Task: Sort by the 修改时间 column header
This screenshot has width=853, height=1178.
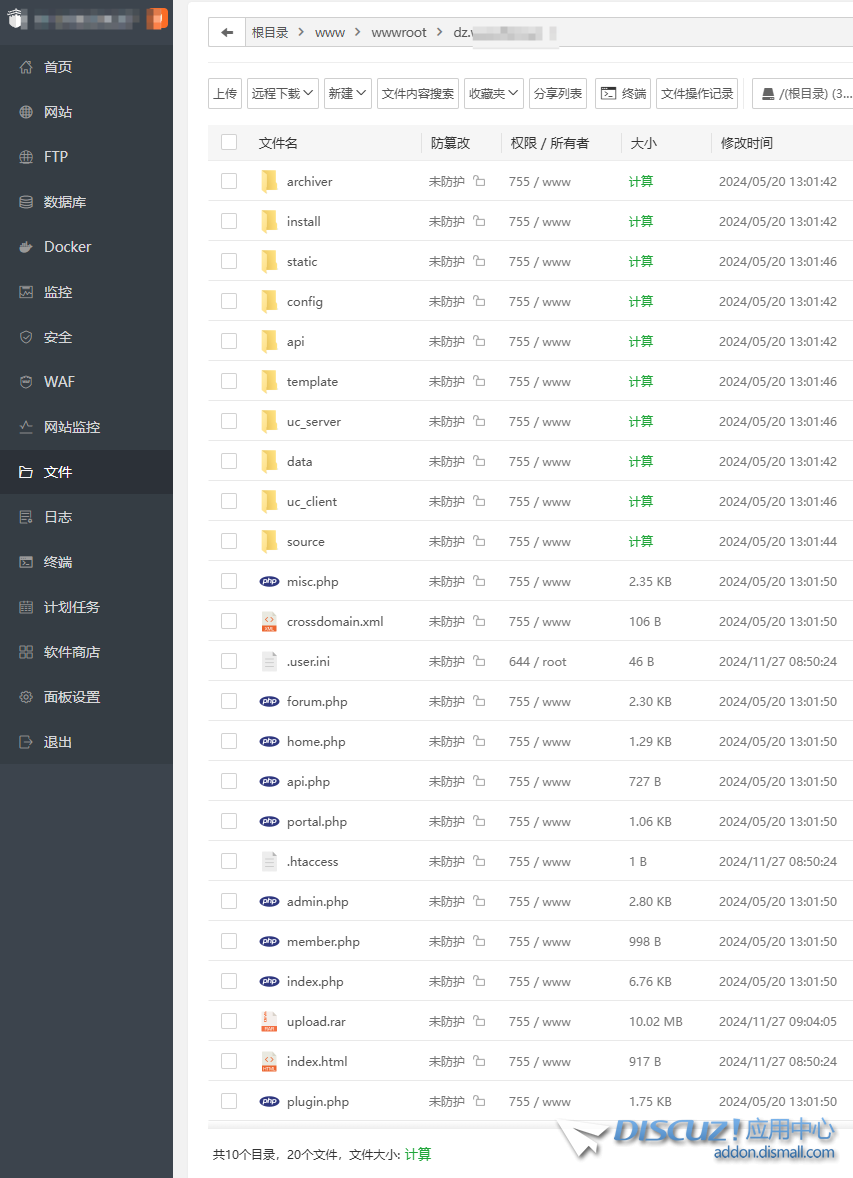Action: point(747,143)
